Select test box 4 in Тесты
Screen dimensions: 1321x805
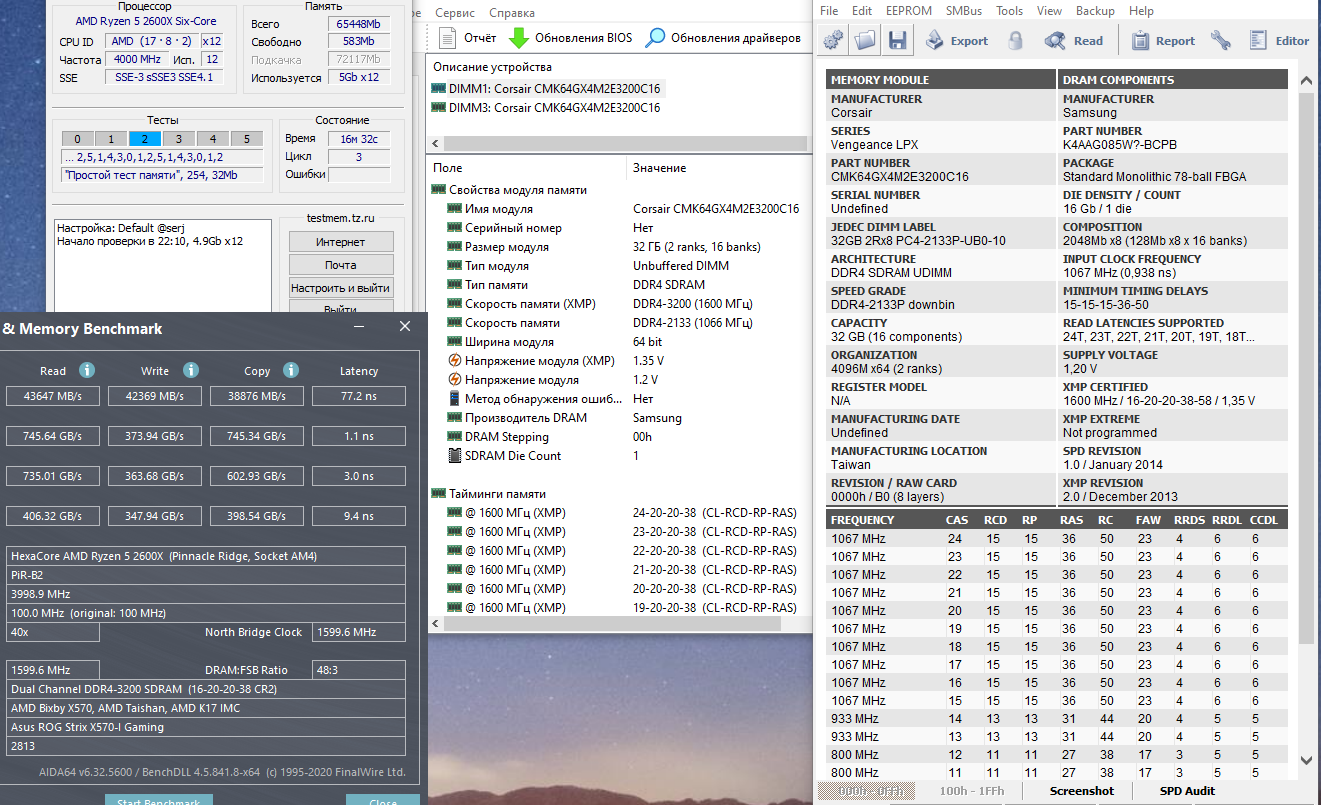pyautogui.click(x=213, y=139)
